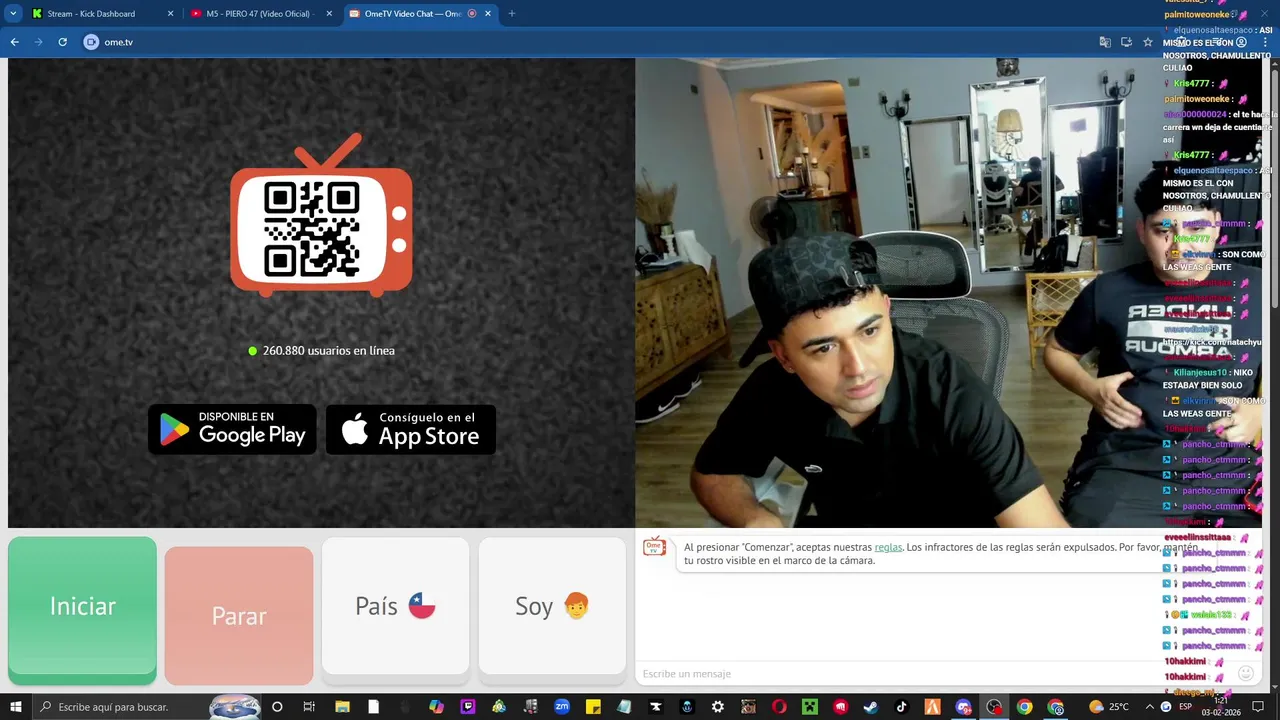View site information icon in address bar
The width and height of the screenshot is (1280, 720).
point(92,42)
